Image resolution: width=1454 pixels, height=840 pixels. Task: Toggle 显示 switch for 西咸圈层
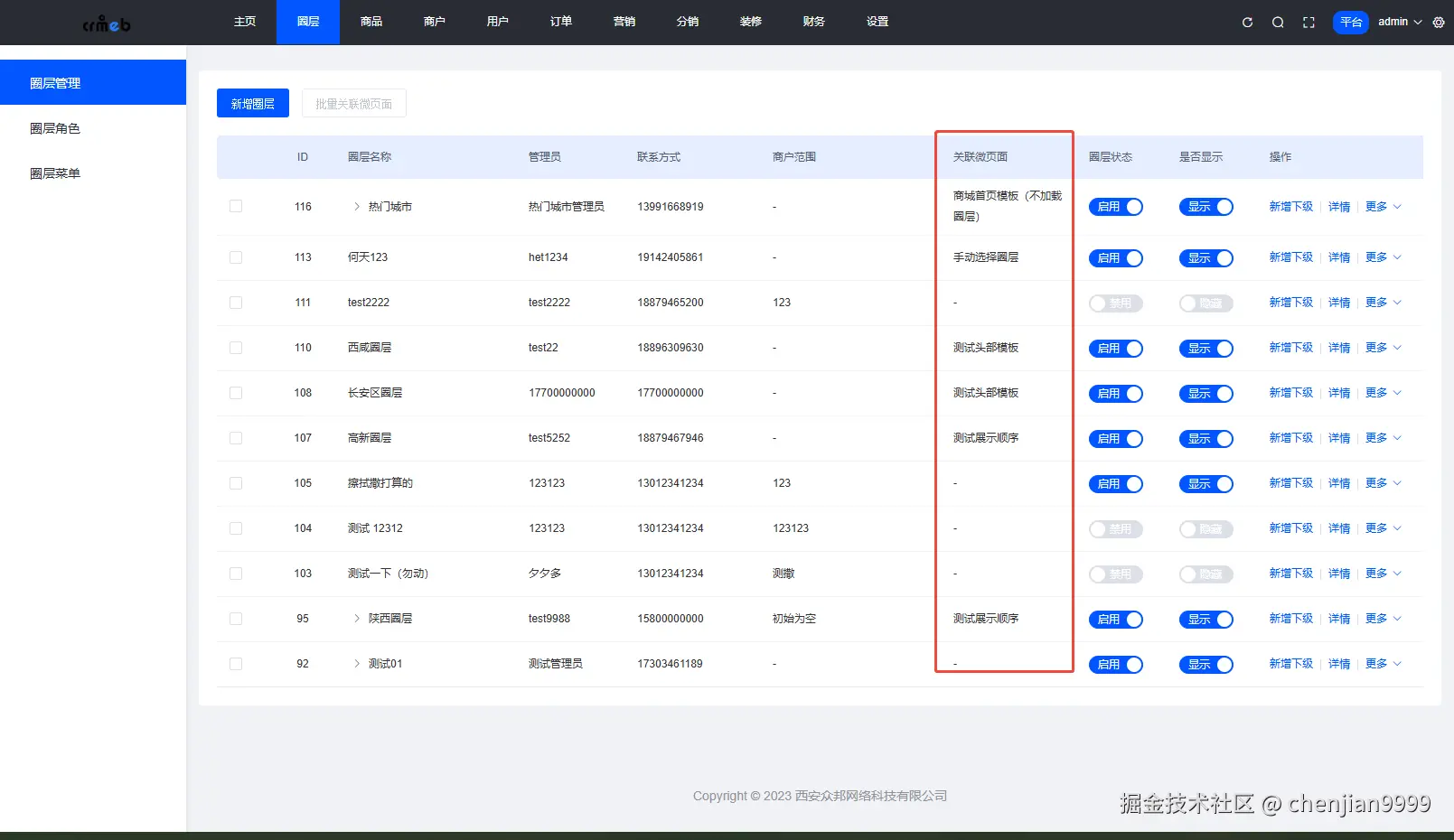pos(1206,349)
